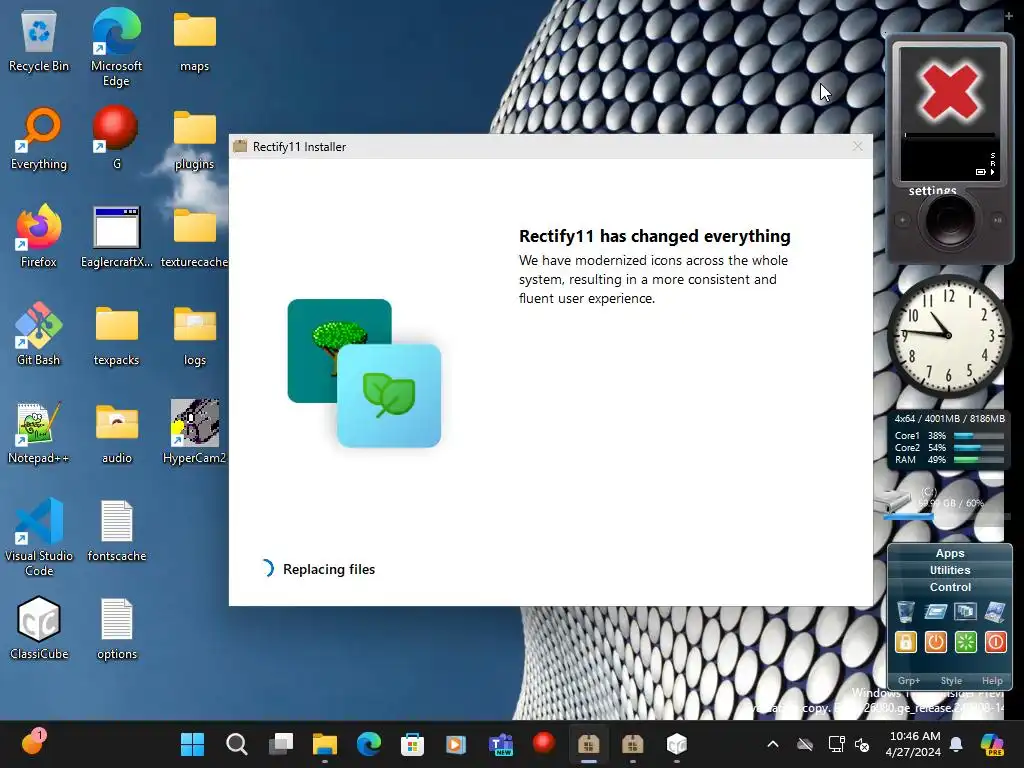Select the red ball G shortcut

click(116, 137)
